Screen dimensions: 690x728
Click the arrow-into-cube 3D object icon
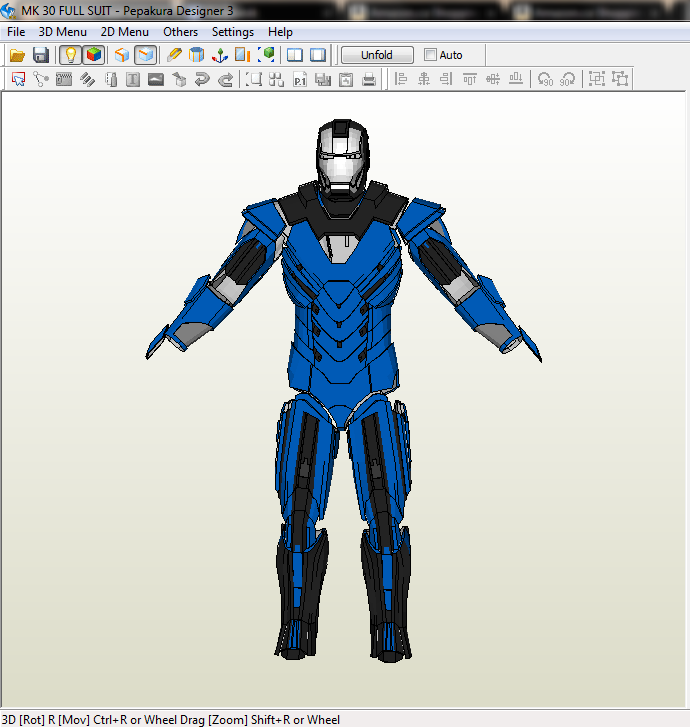[179, 79]
